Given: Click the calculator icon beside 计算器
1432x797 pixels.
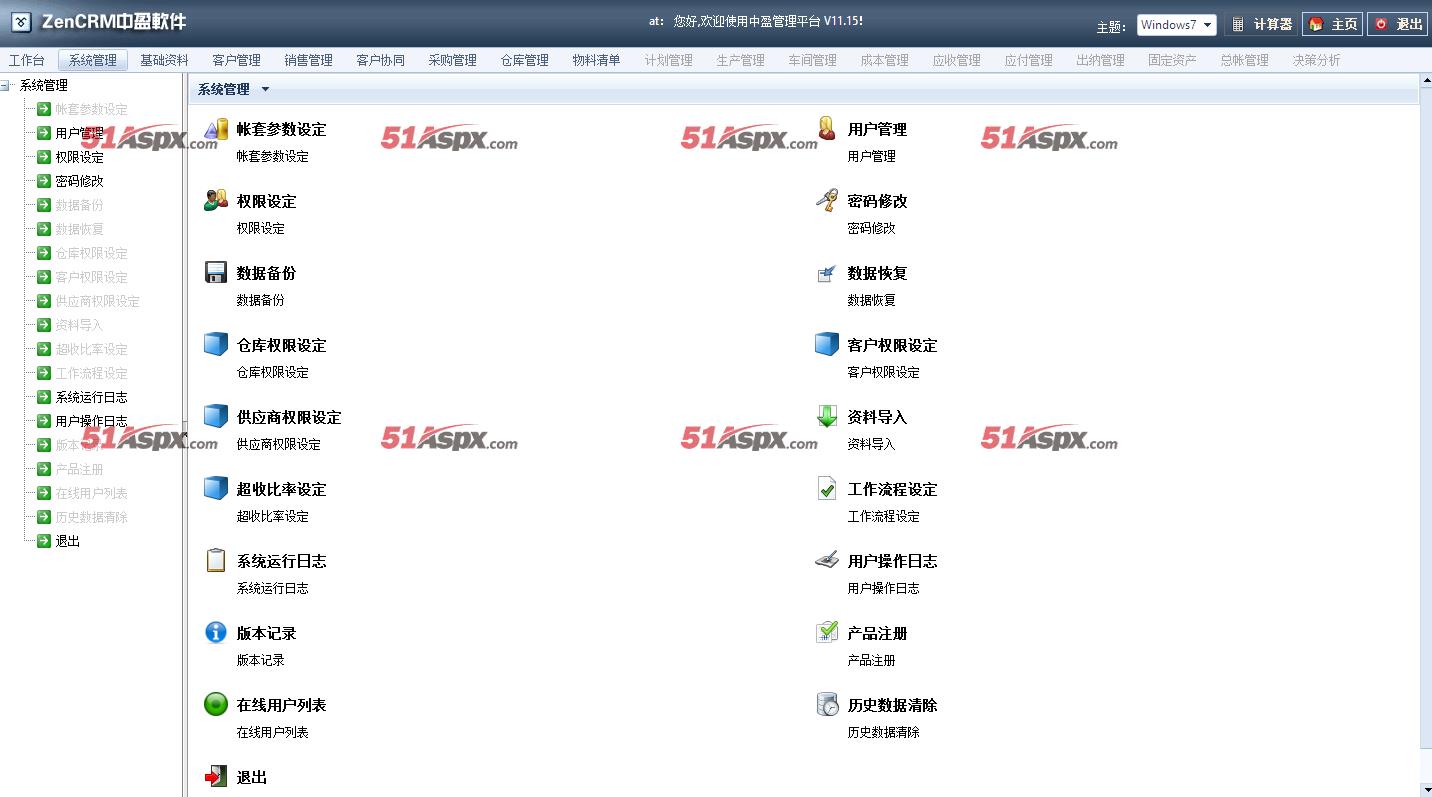Looking at the screenshot, I should tap(1238, 24).
